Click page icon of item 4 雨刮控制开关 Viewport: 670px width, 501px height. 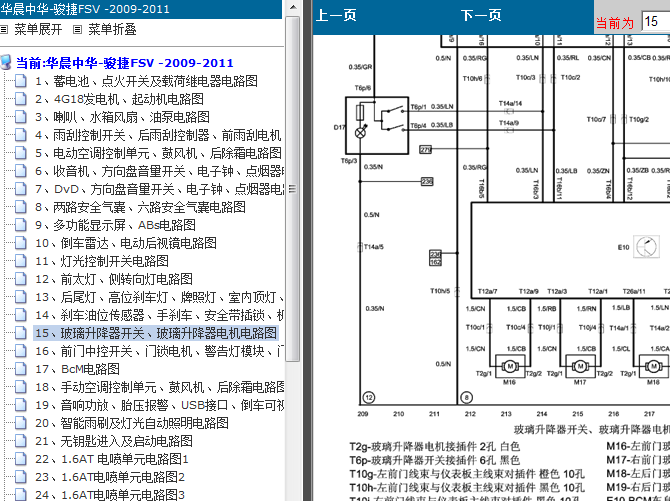[x=21, y=135]
